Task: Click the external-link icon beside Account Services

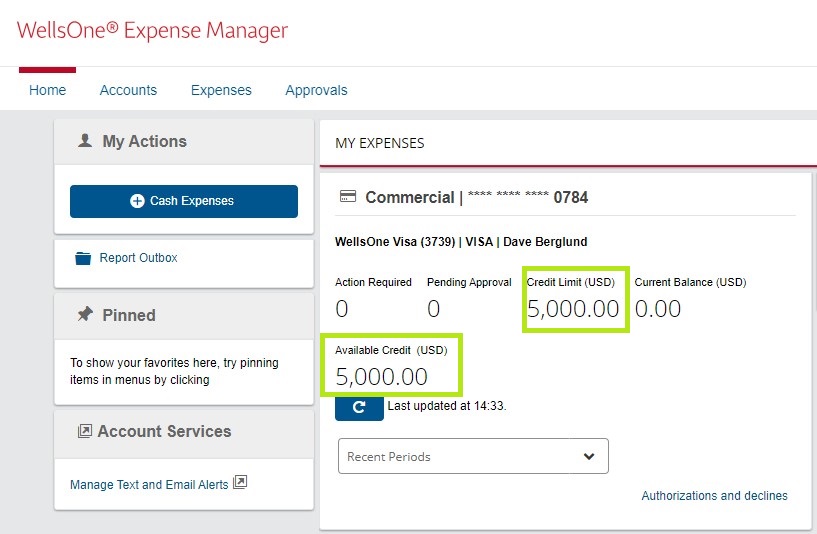Action: 85,432
